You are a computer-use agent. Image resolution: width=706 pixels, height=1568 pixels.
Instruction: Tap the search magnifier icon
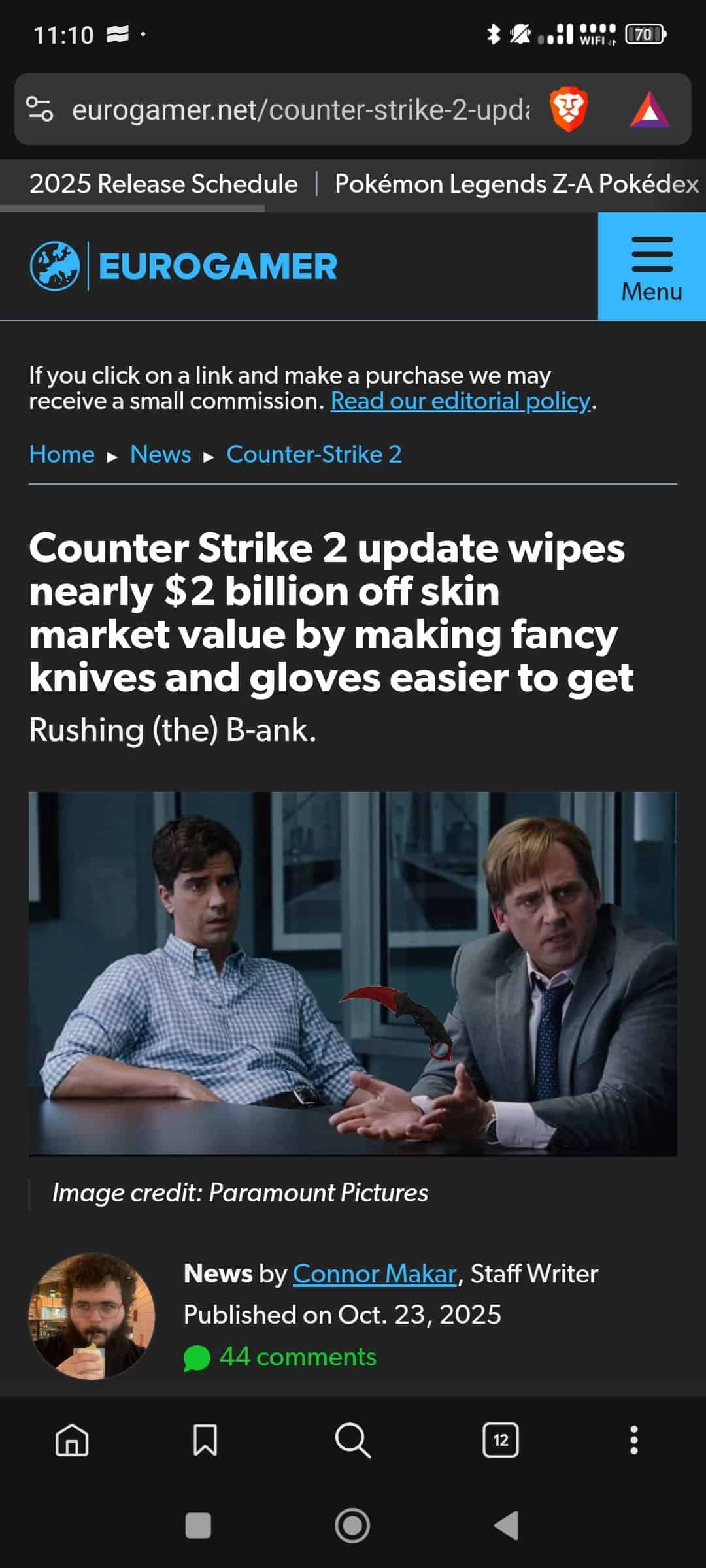[353, 1440]
